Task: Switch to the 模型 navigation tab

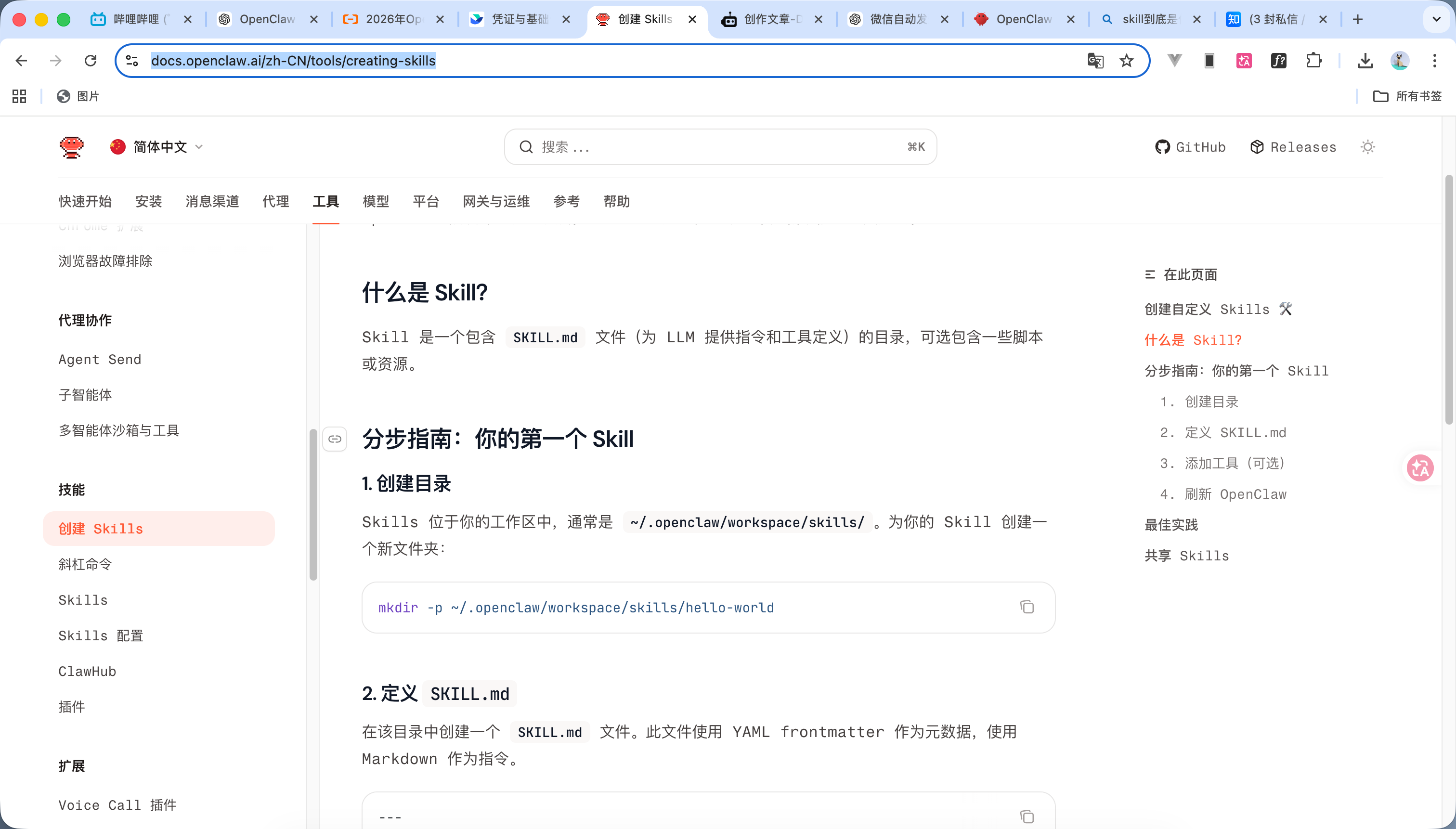Action: [x=376, y=202]
